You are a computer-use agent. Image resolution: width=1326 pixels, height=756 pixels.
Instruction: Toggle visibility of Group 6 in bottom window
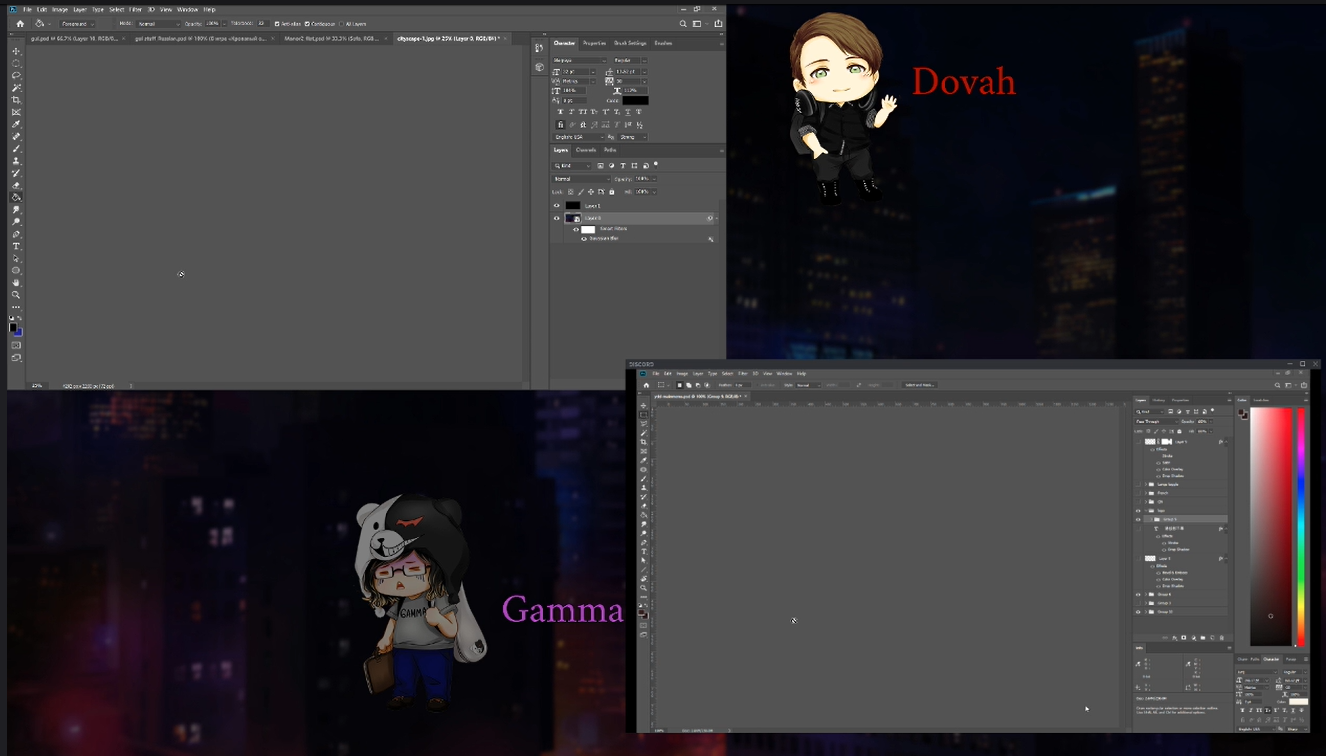tap(1138, 594)
